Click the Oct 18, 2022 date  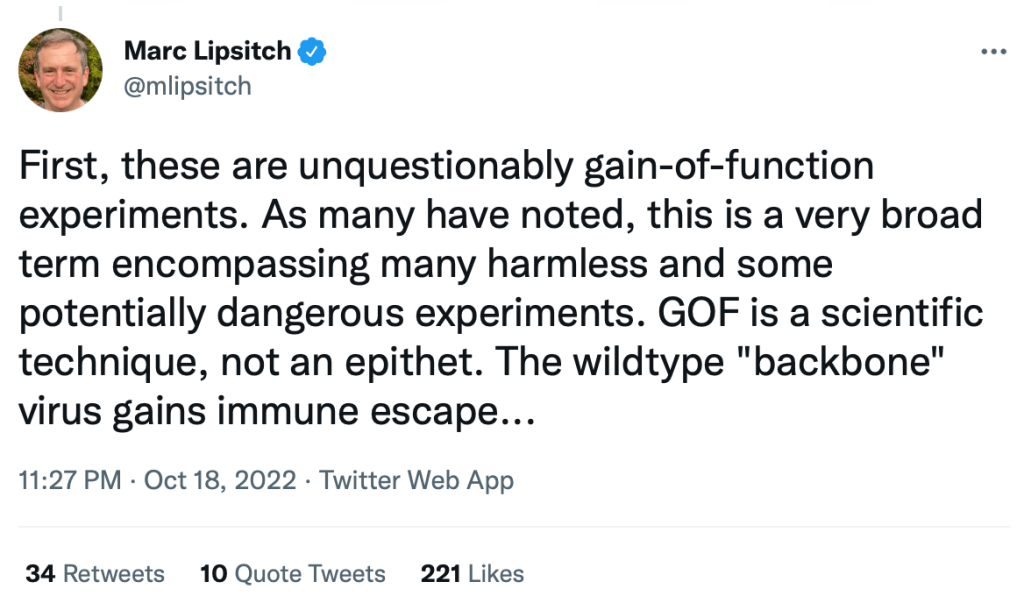[220, 481]
